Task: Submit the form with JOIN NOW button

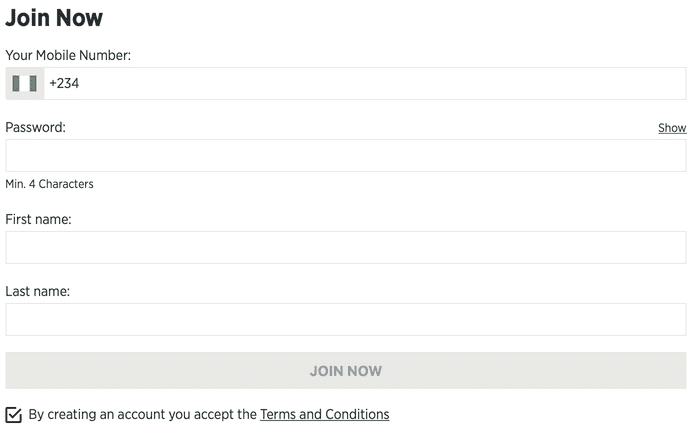Action: pyautogui.click(x=346, y=370)
